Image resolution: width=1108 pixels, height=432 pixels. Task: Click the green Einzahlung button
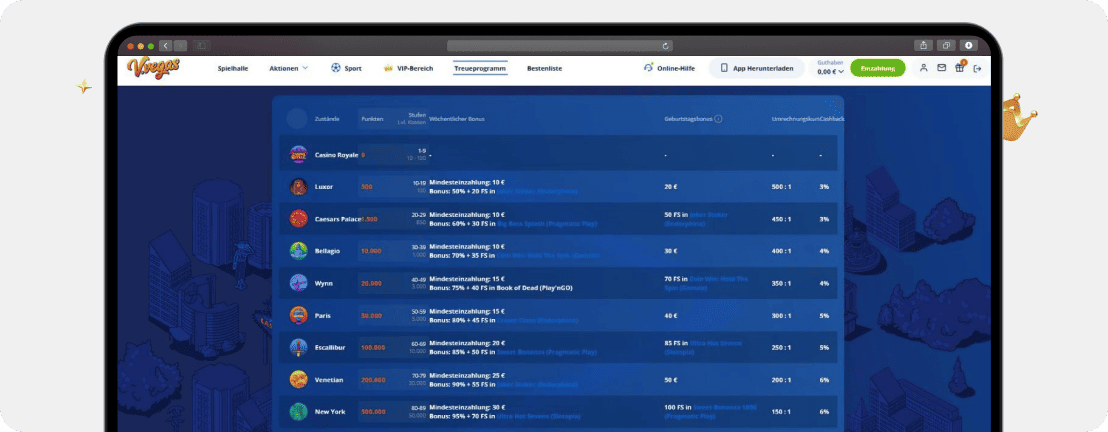(878, 69)
